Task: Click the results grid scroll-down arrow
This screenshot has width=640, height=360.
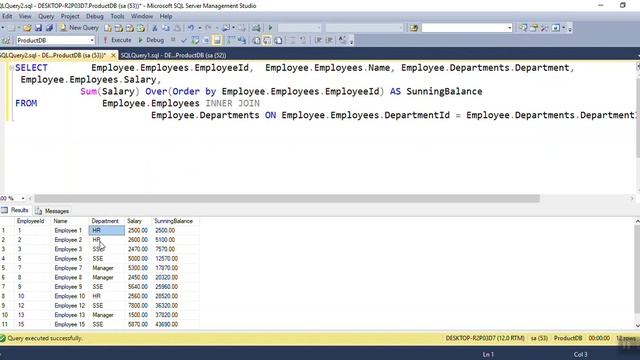Action: pyautogui.click(x=637, y=325)
